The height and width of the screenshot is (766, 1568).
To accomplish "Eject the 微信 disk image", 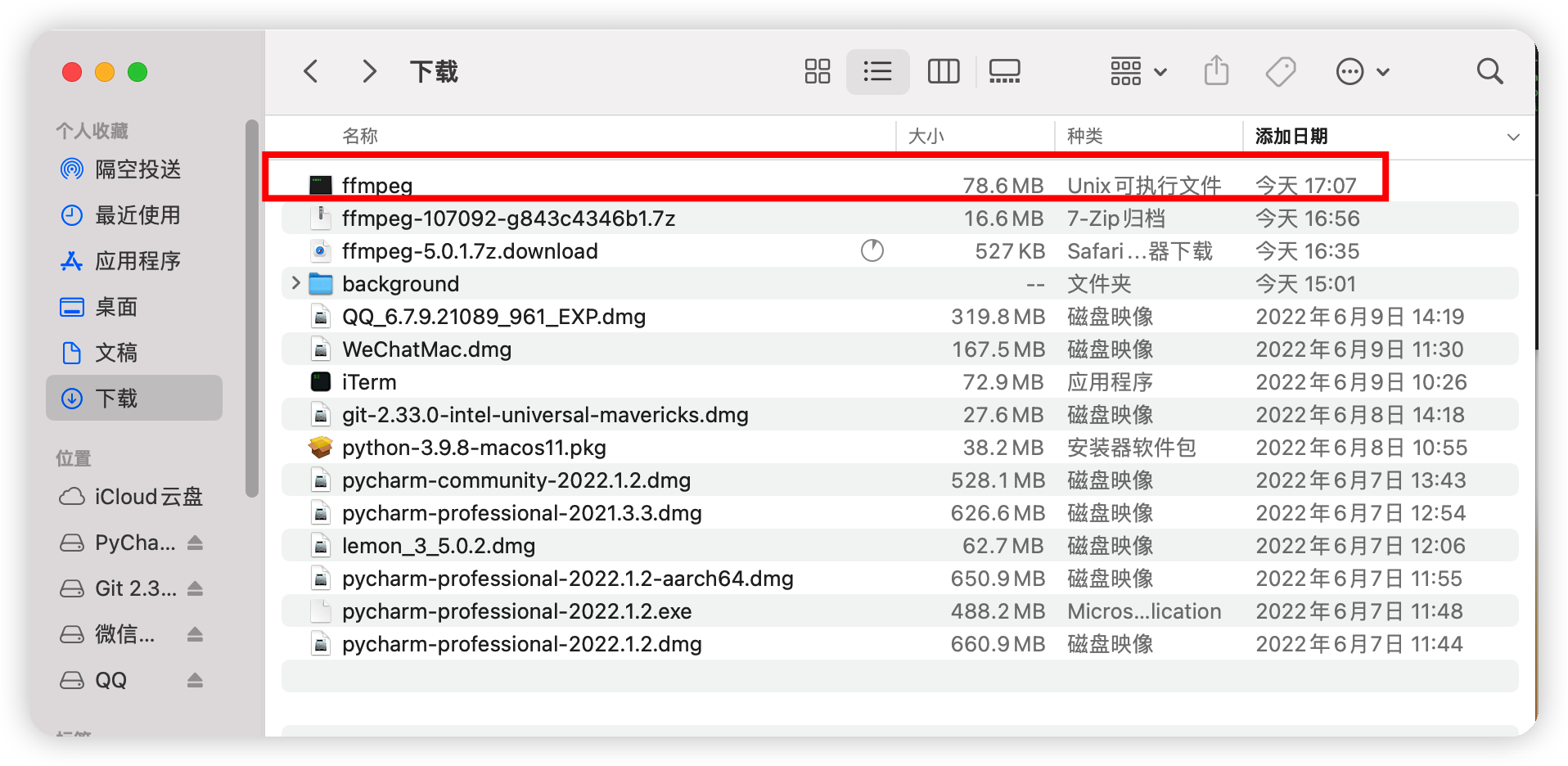I will click(x=195, y=633).
